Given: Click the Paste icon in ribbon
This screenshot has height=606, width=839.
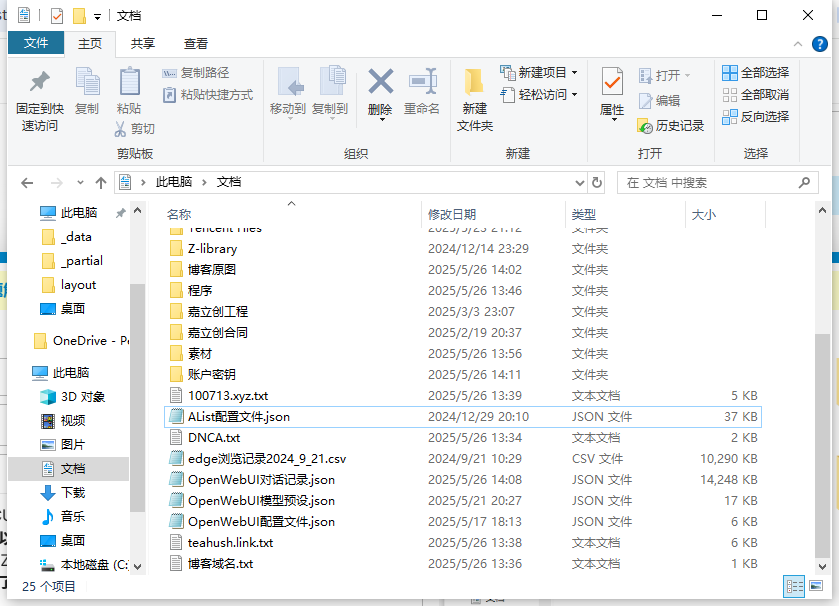Looking at the screenshot, I should (129, 83).
